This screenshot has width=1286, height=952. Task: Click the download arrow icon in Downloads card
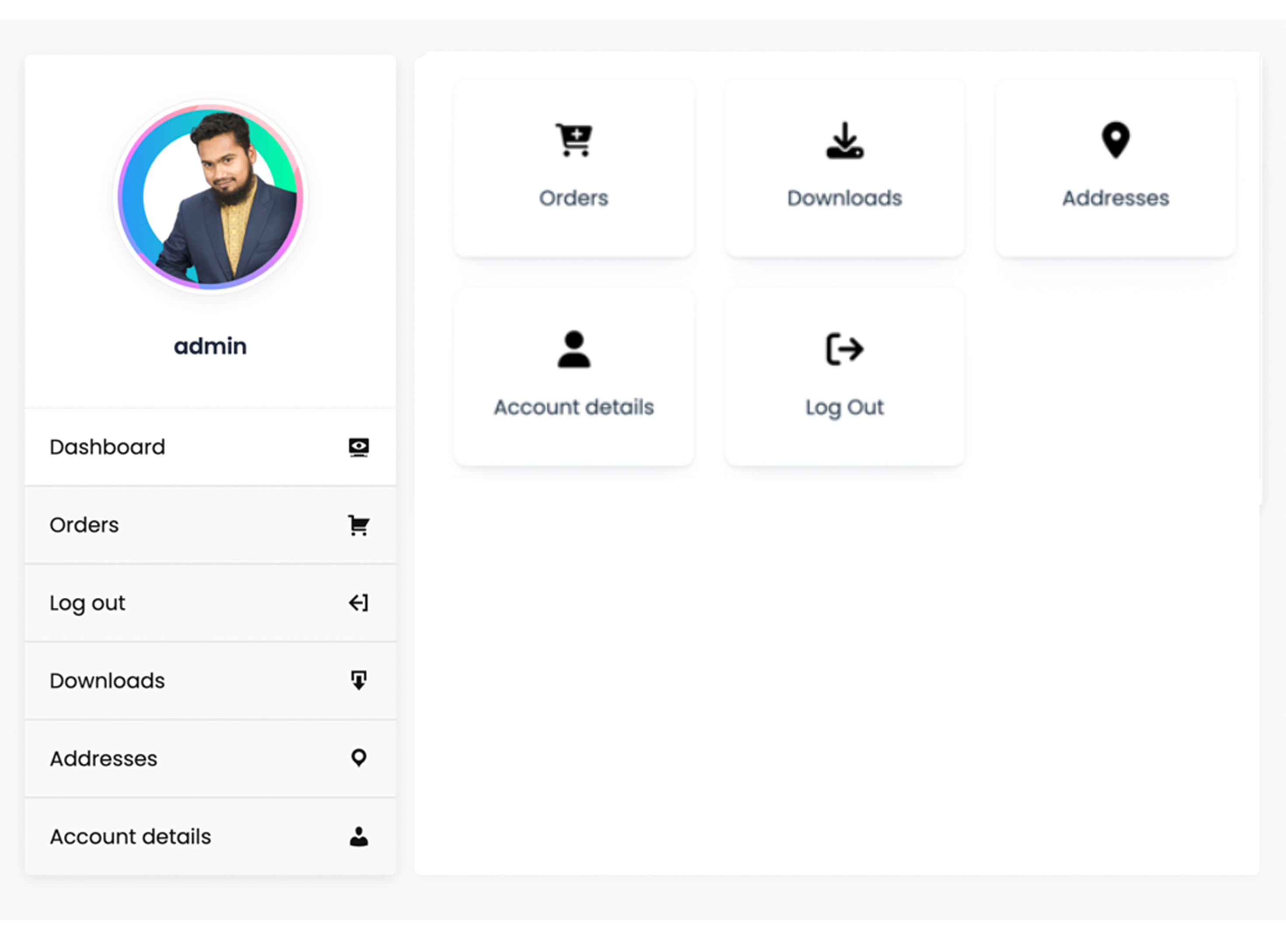tap(845, 140)
